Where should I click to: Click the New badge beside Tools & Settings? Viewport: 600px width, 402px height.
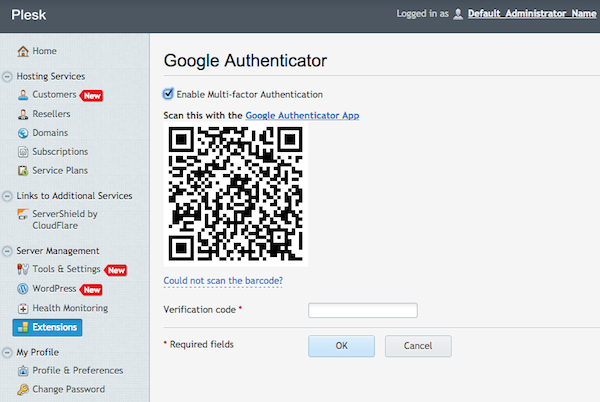click(116, 270)
